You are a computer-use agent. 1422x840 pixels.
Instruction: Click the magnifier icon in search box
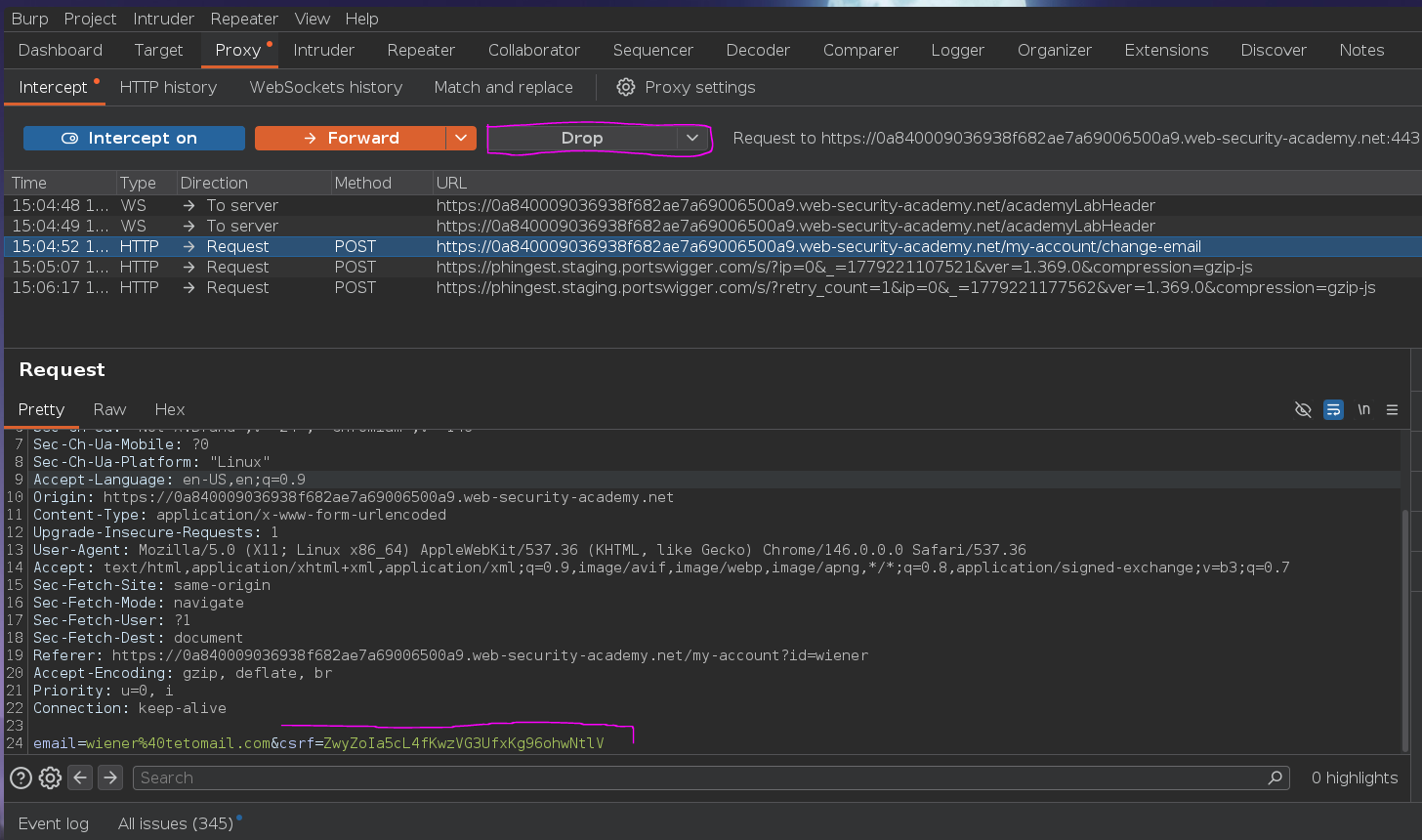click(1275, 777)
